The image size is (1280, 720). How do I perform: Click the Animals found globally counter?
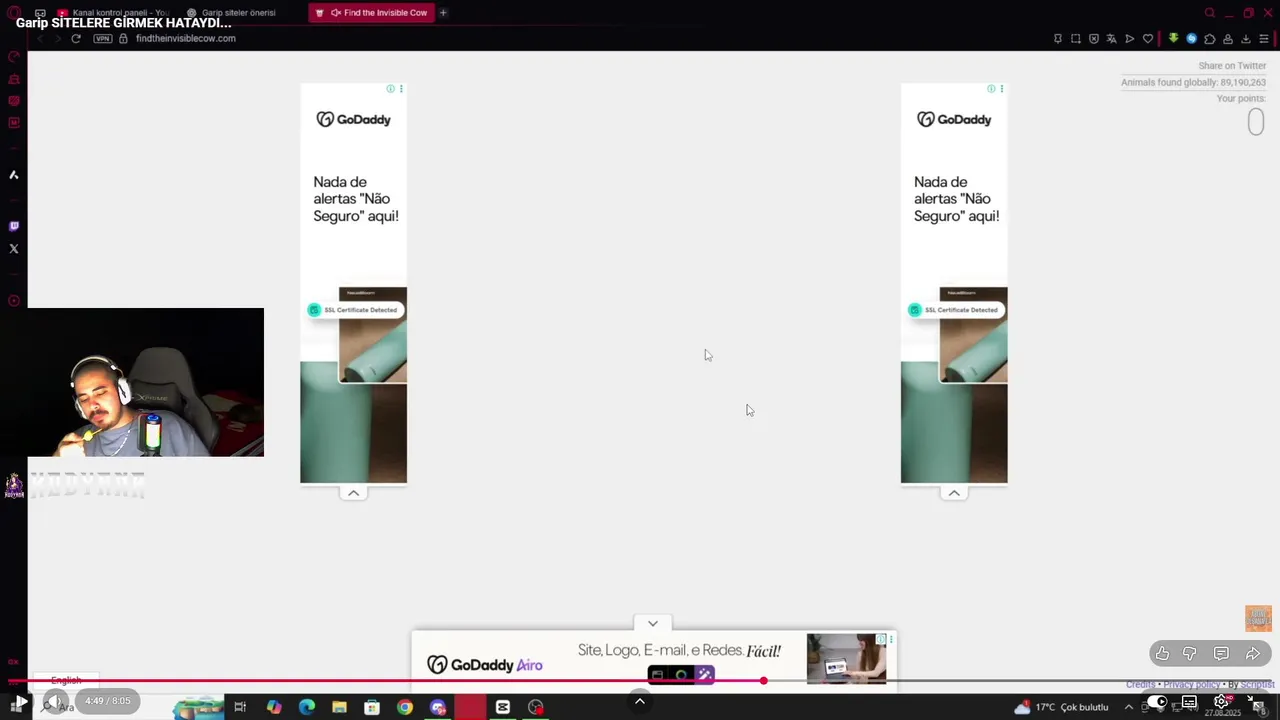tap(1193, 83)
